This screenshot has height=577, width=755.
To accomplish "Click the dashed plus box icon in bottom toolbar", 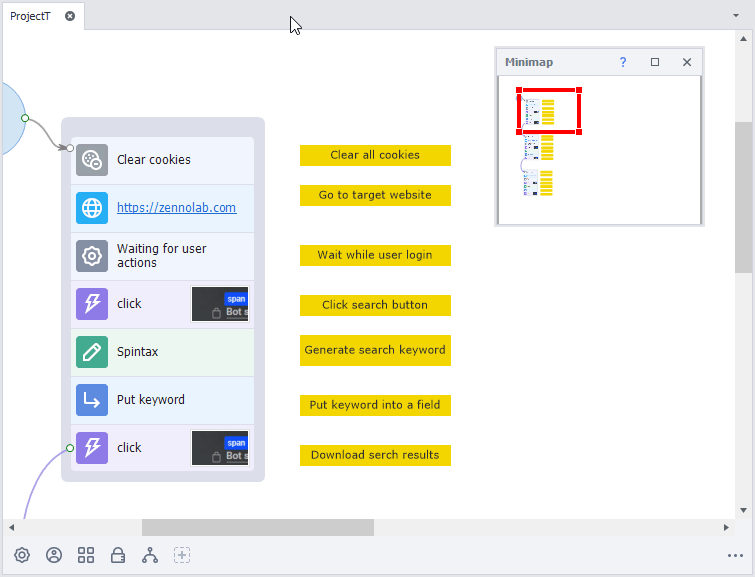I will coord(182,555).
